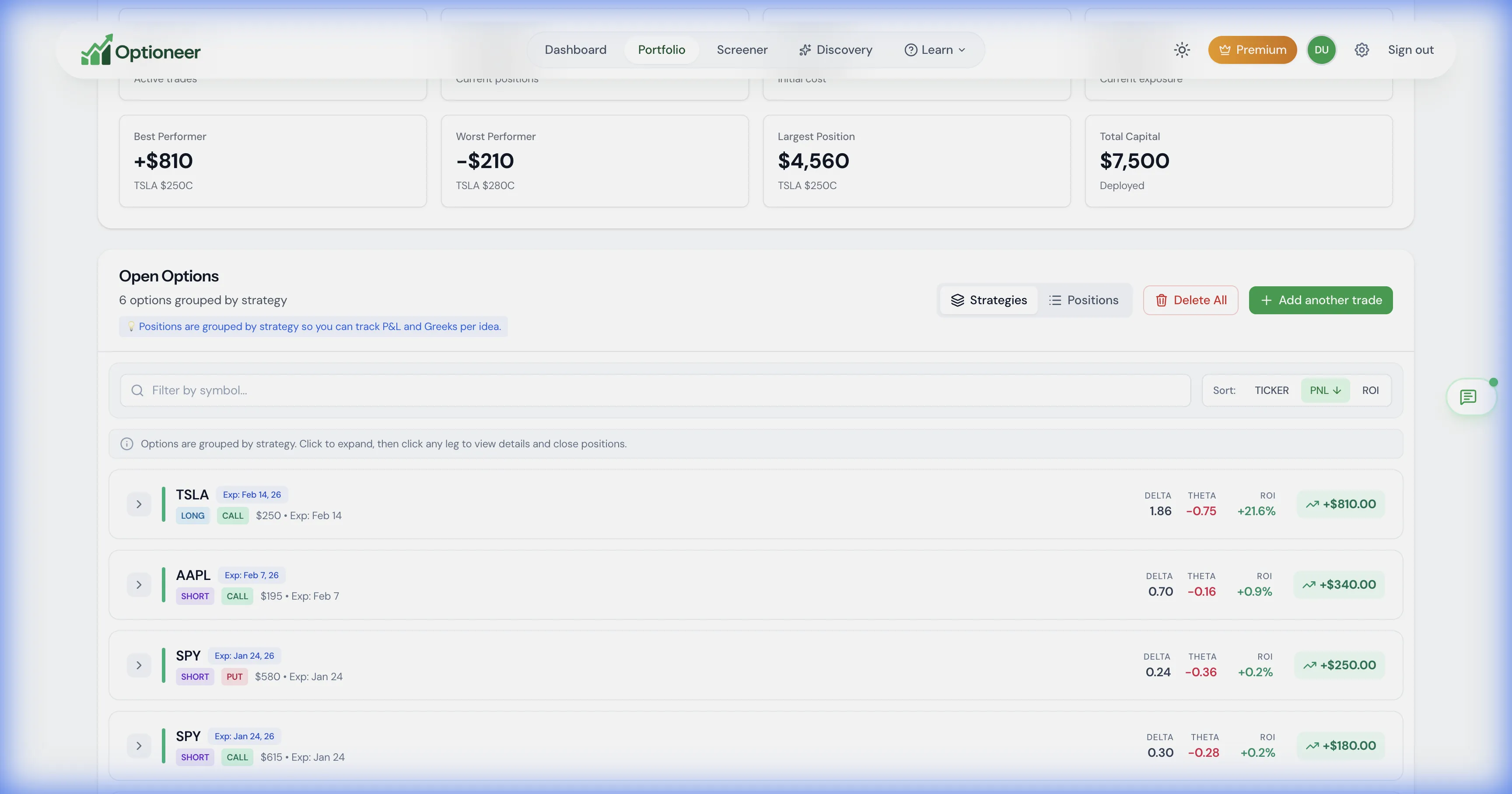
Task: Click the search magnifier icon in the filter box
Action: coord(137,390)
